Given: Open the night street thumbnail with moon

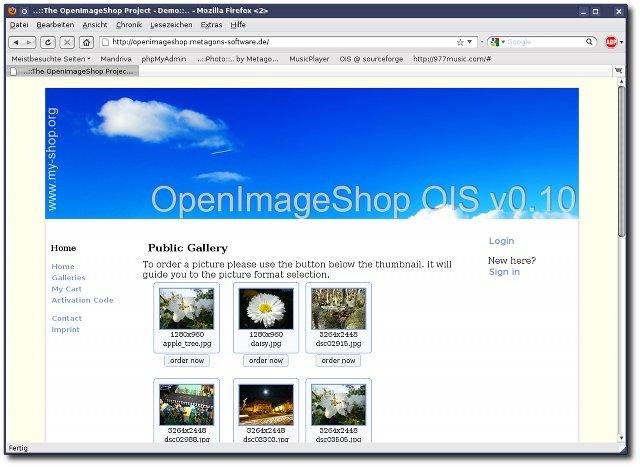Looking at the screenshot, I should [x=266, y=405].
